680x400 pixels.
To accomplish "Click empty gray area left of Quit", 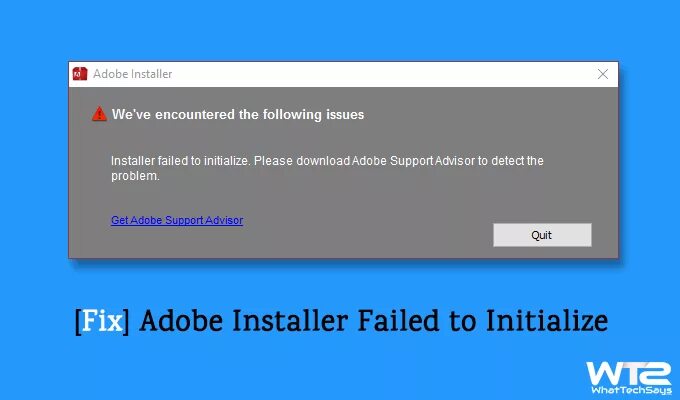I will tap(380, 234).
